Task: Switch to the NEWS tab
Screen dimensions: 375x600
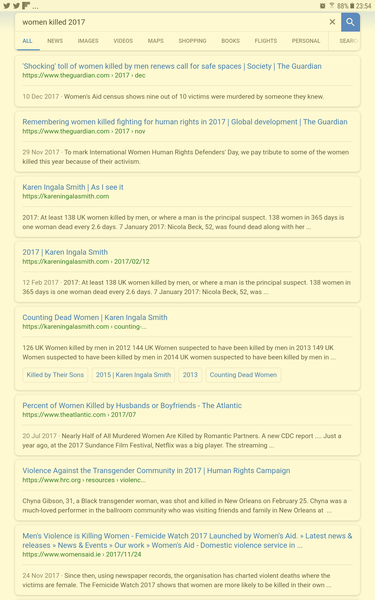Action: click(55, 41)
